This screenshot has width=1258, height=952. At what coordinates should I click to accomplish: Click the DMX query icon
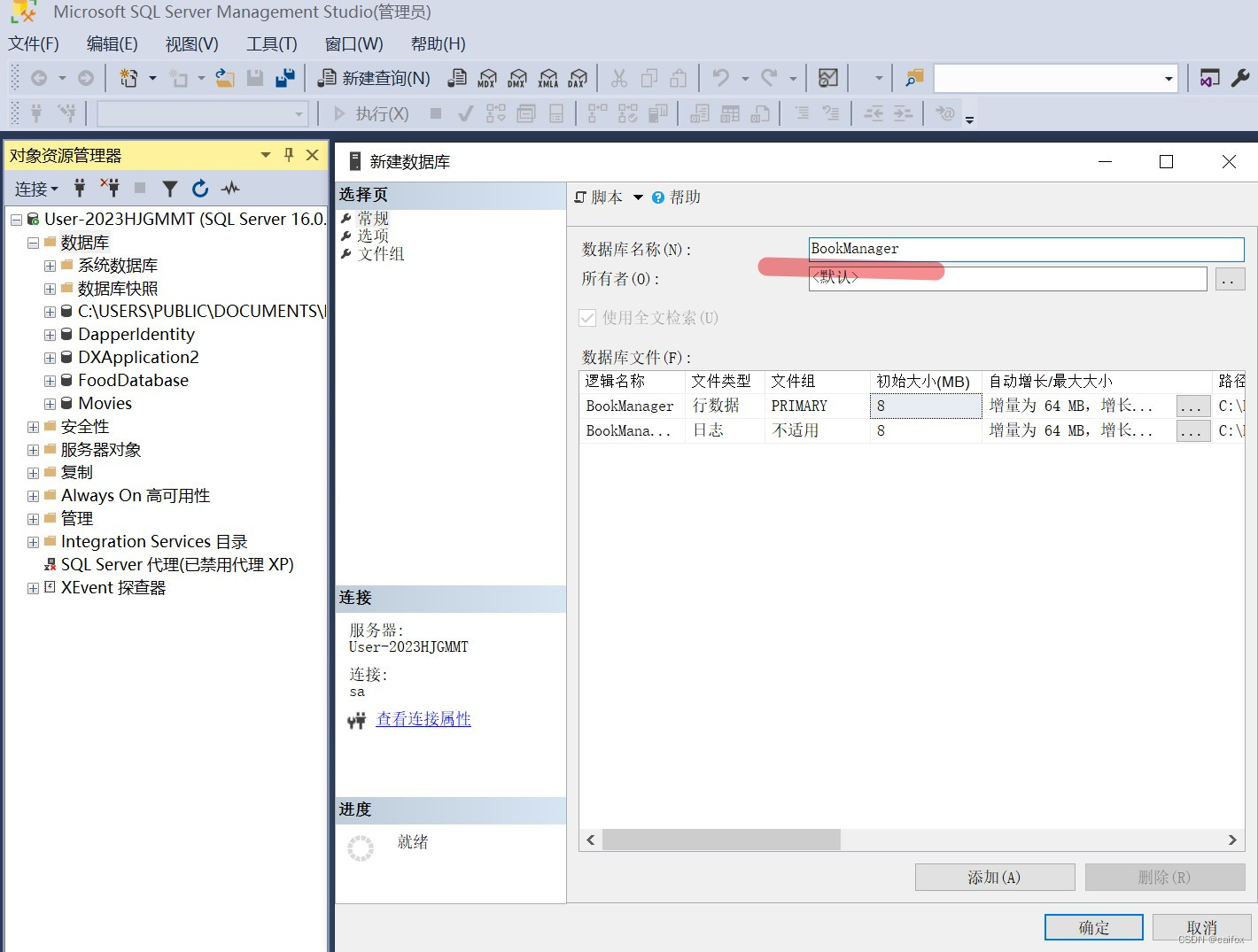(x=517, y=78)
